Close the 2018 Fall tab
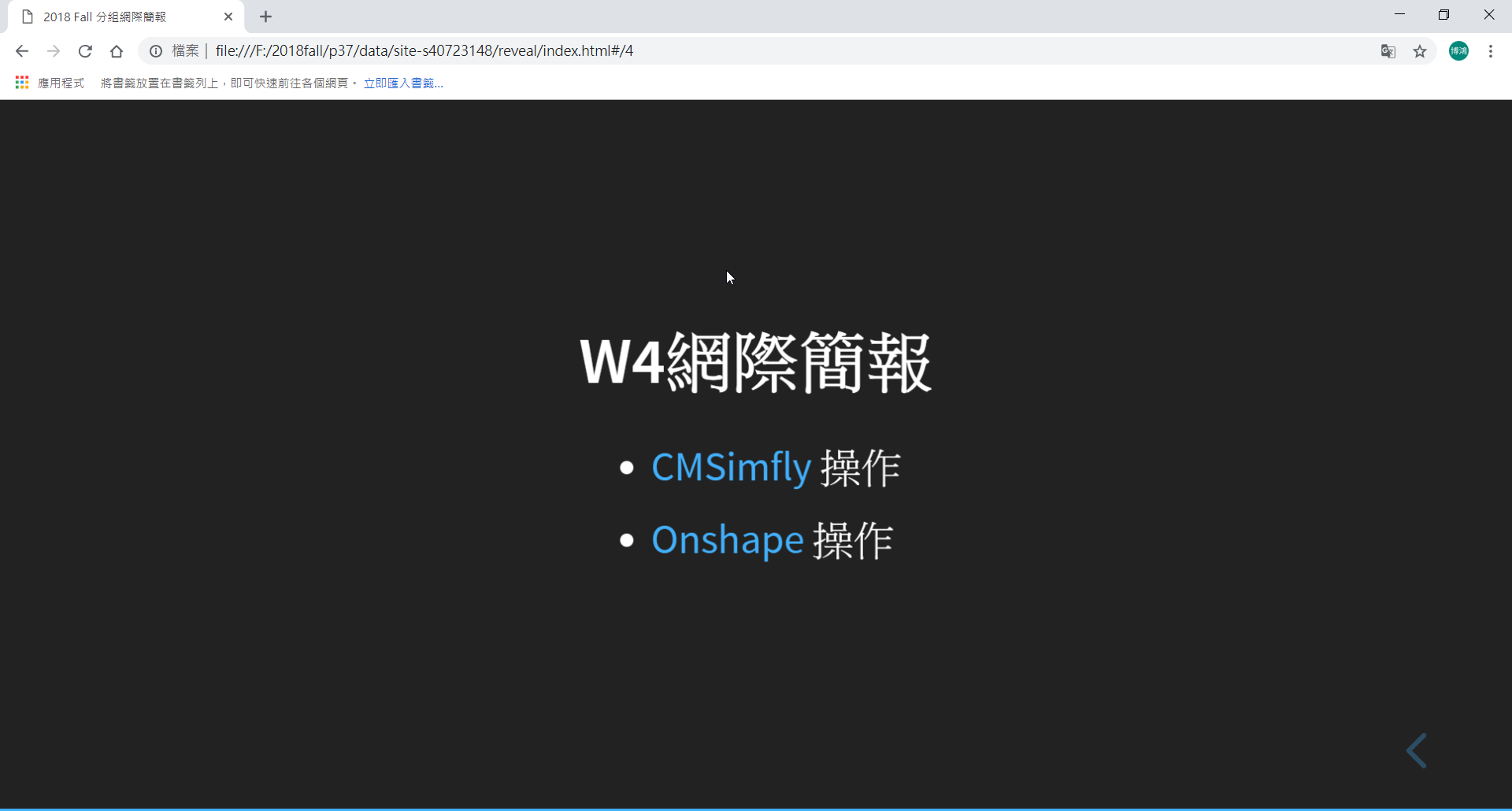This screenshot has width=1512, height=811. point(228,17)
